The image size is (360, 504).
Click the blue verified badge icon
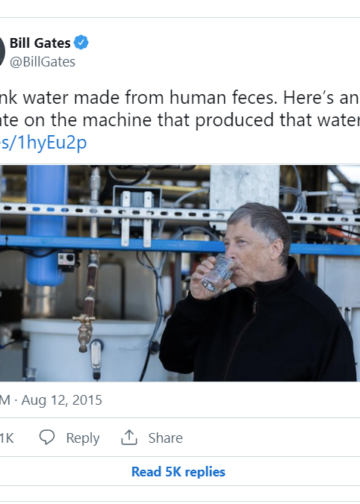[x=81, y=42]
